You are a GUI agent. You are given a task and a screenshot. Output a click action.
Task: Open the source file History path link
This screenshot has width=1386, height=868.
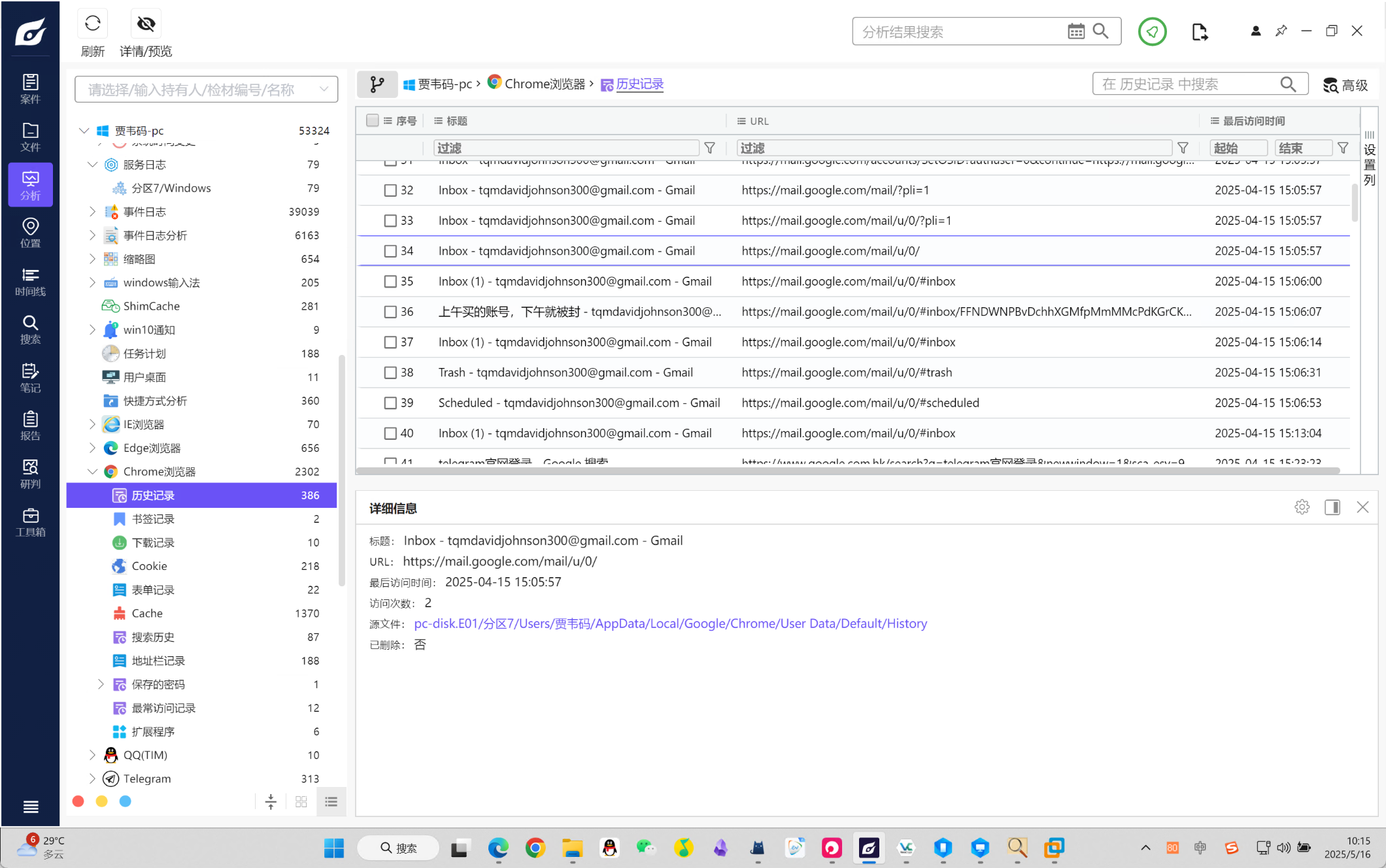pyautogui.click(x=670, y=624)
